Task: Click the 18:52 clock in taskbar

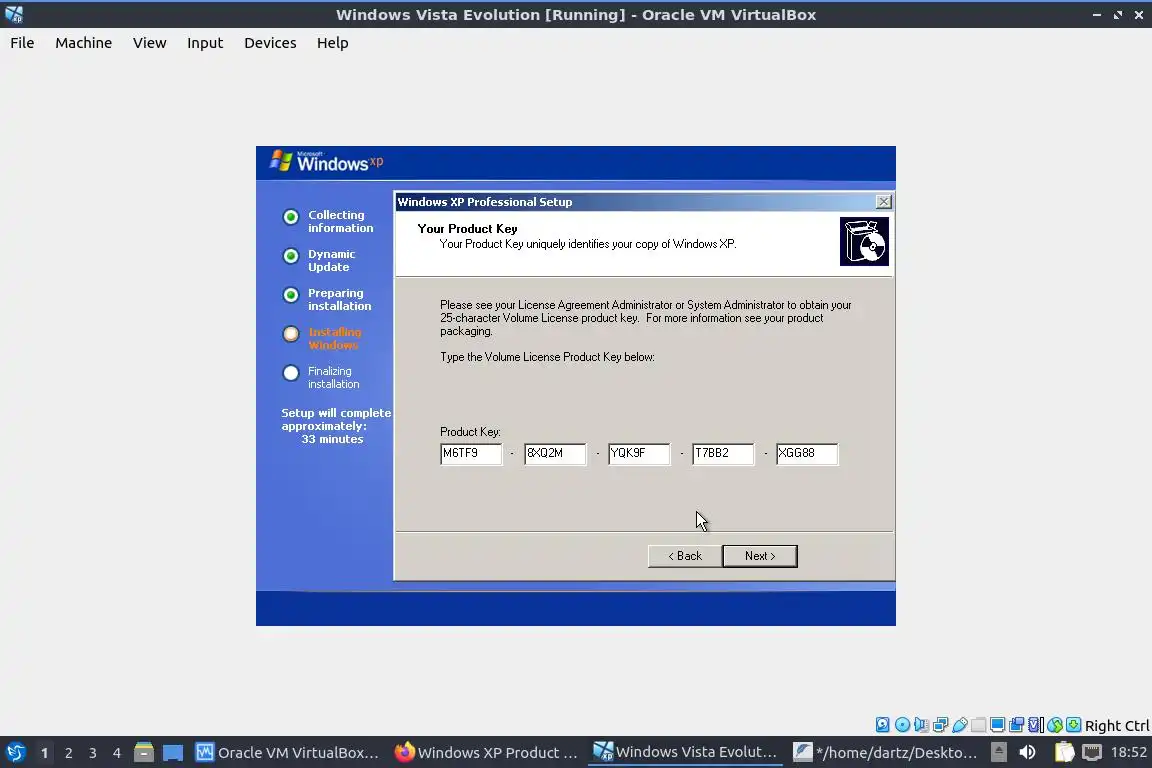Action: pos(1128,752)
